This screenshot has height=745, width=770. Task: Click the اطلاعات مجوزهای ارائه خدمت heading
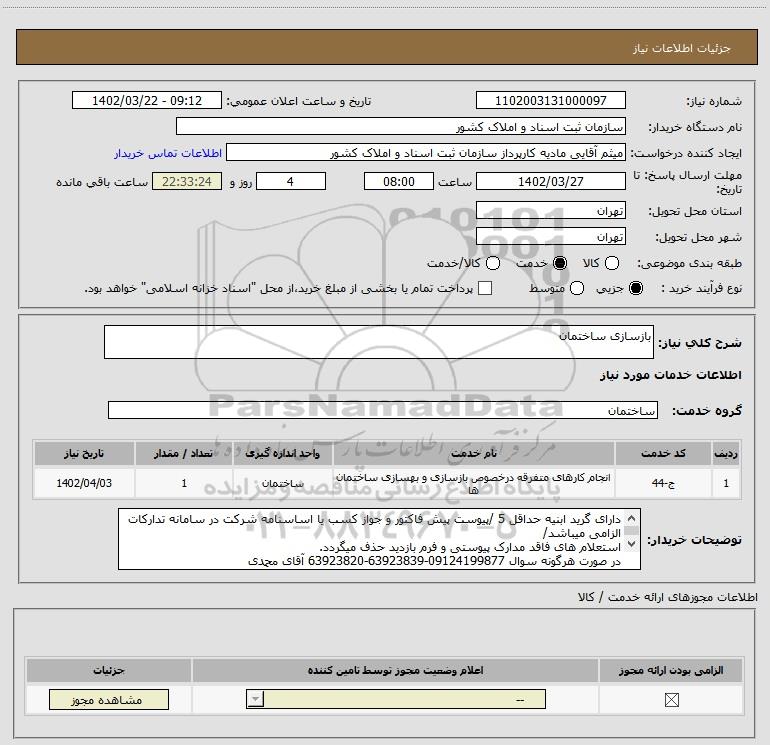[x=668, y=597]
